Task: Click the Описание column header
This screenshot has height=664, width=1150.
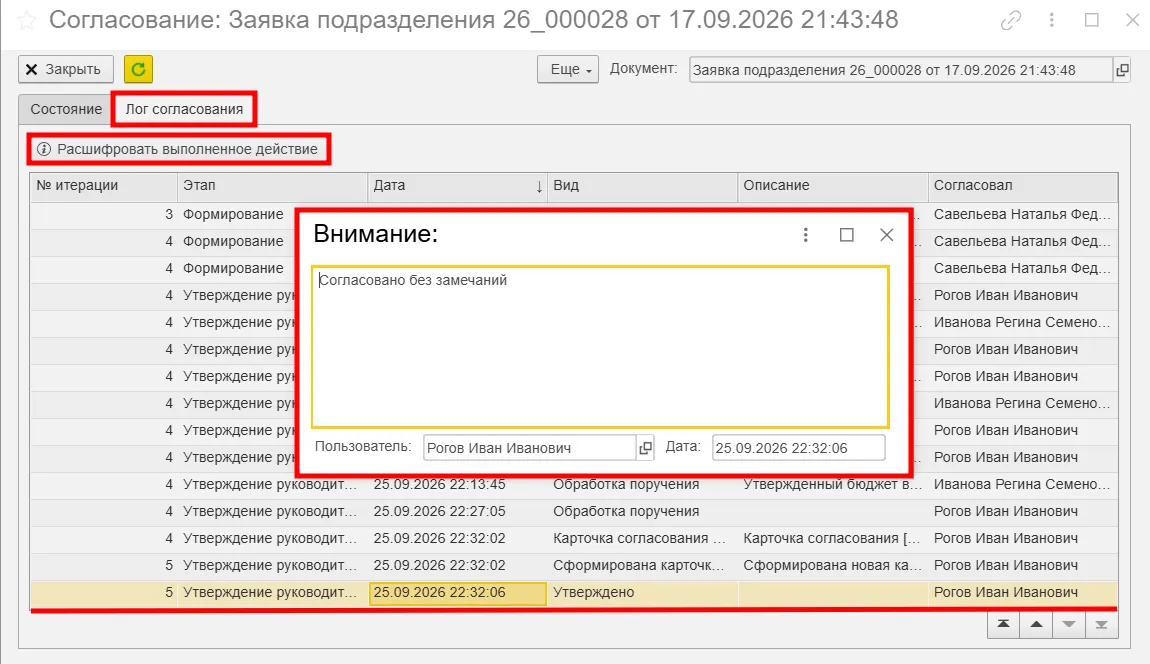Action: coord(832,186)
